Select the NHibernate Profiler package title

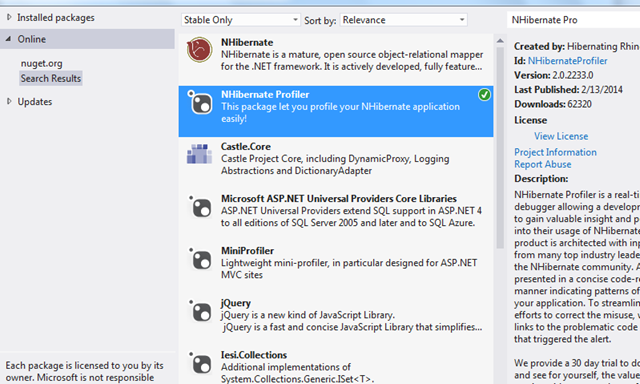[x=265, y=94]
